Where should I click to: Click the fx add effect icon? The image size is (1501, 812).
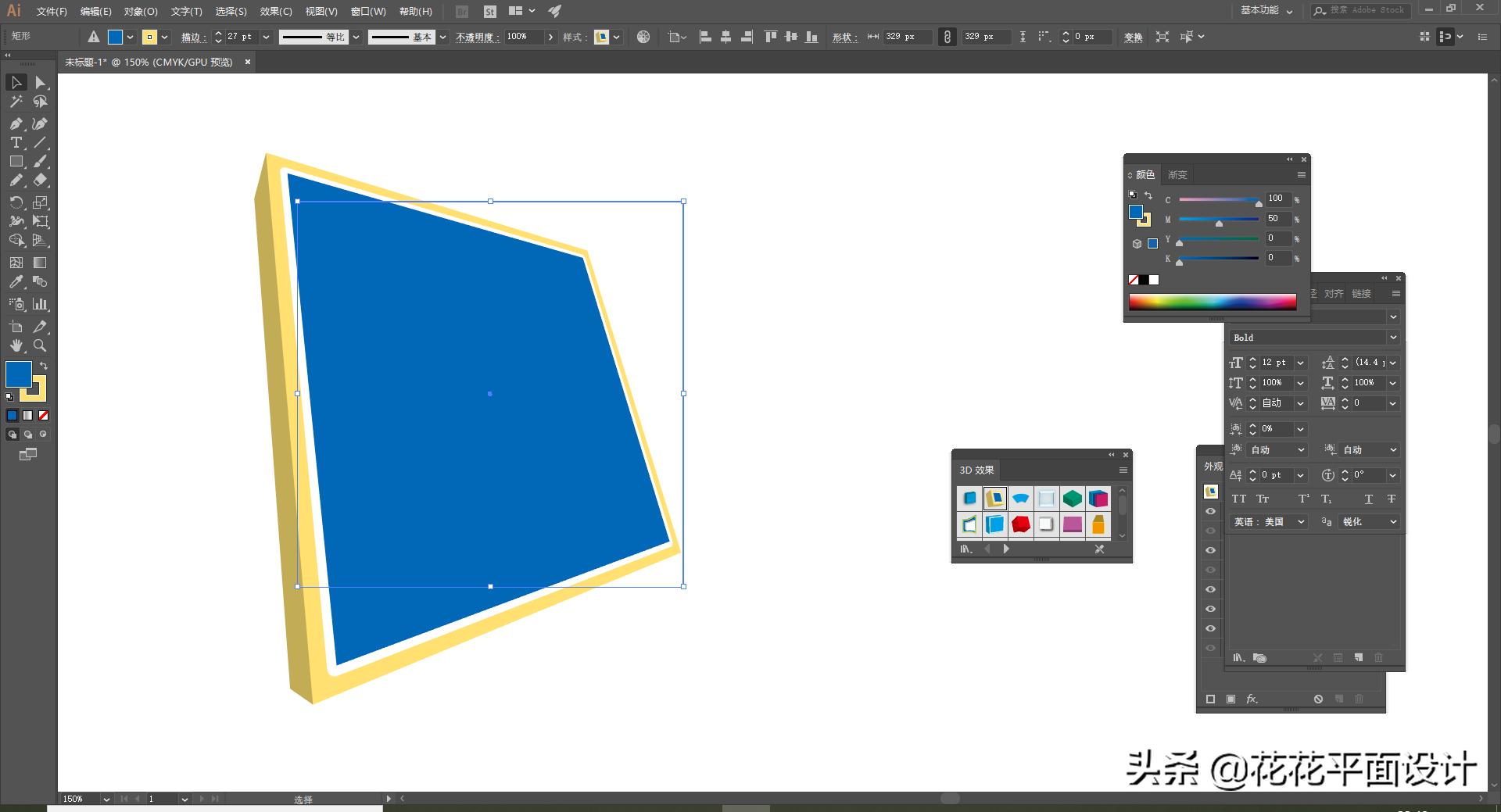[1252, 699]
